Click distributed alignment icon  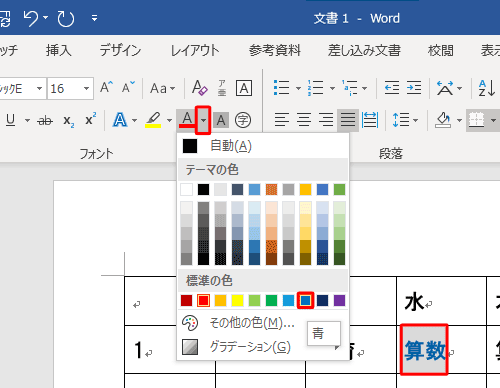(370, 120)
